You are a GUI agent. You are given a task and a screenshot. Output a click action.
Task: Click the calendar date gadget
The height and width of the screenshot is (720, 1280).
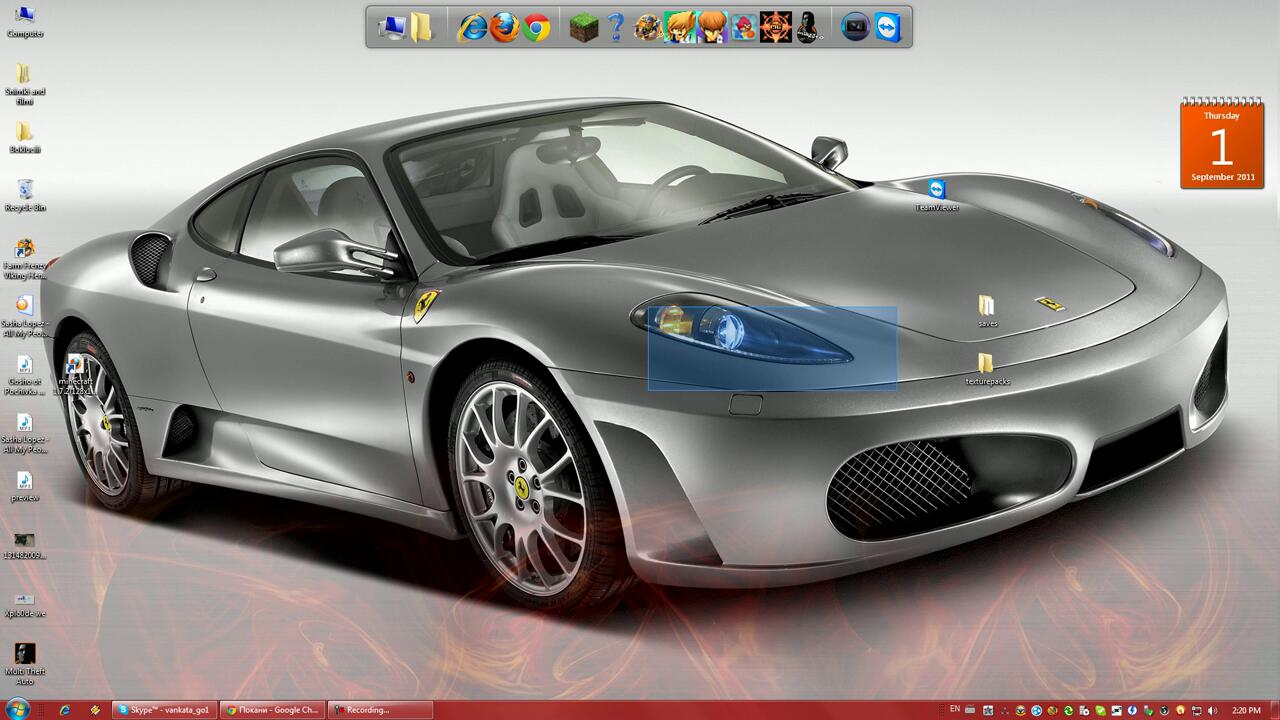point(1221,146)
